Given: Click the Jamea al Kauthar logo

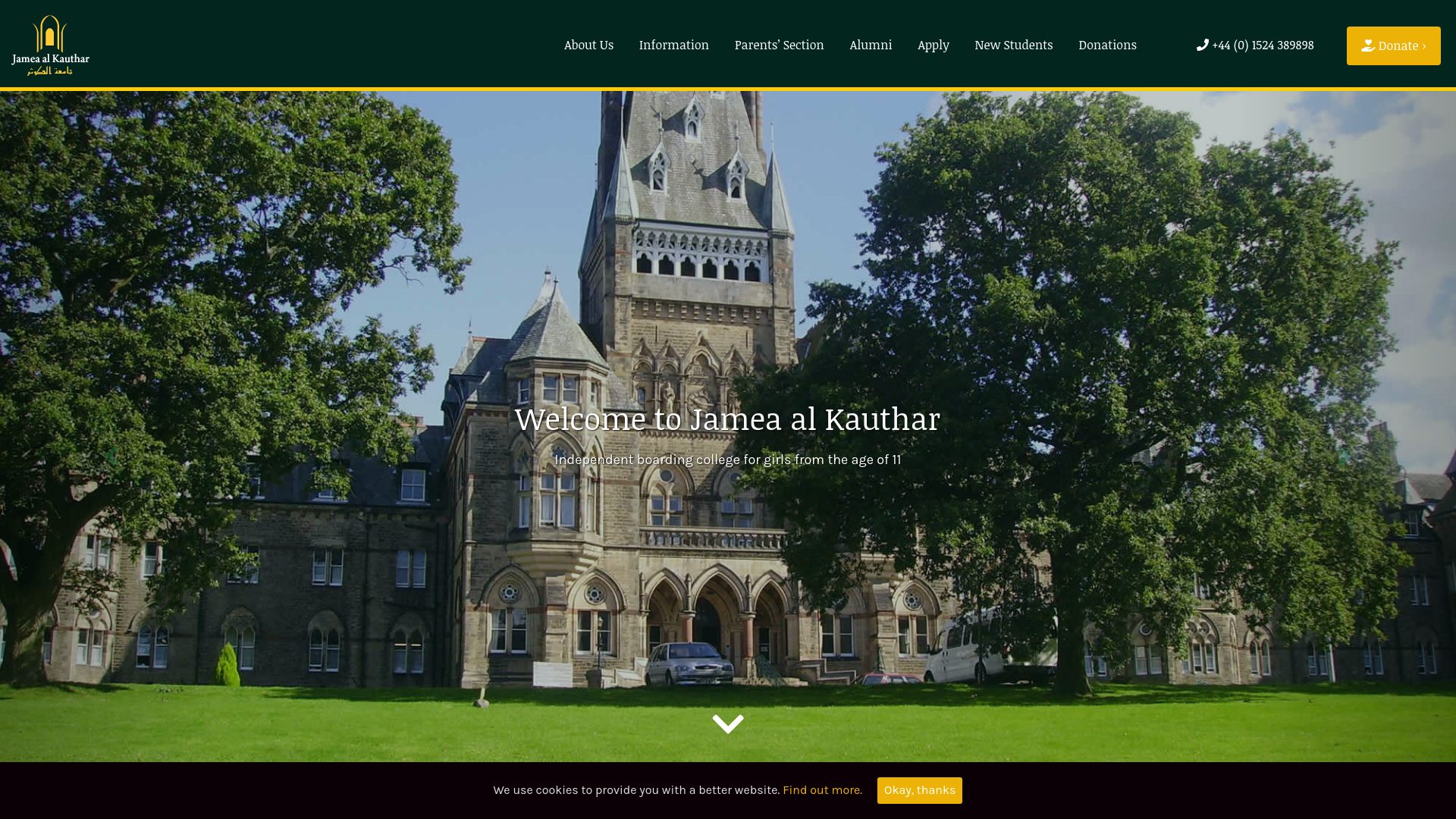Looking at the screenshot, I should [x=50, y=45].
